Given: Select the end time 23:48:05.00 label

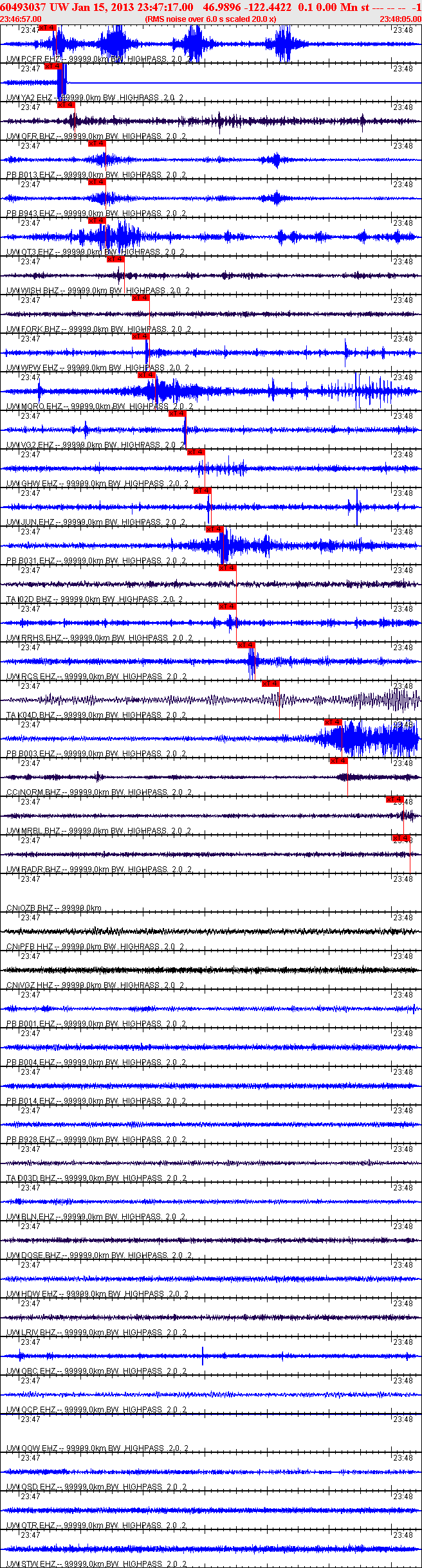Looking at the screenshot, I should (x=400, y=19).
